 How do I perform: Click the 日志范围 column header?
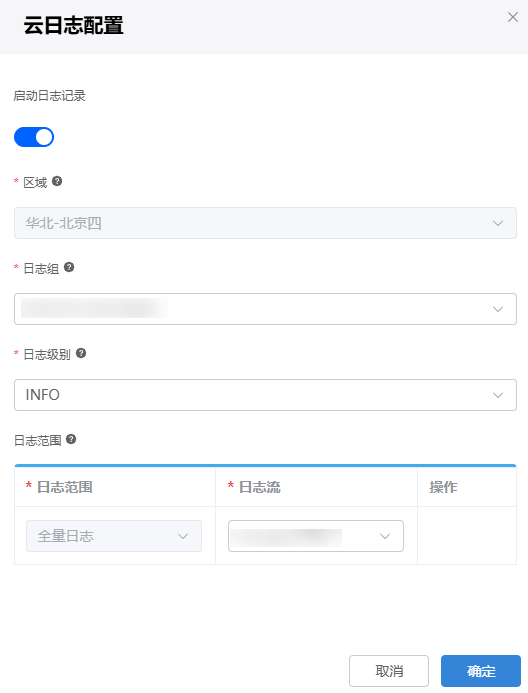(65, 487)
